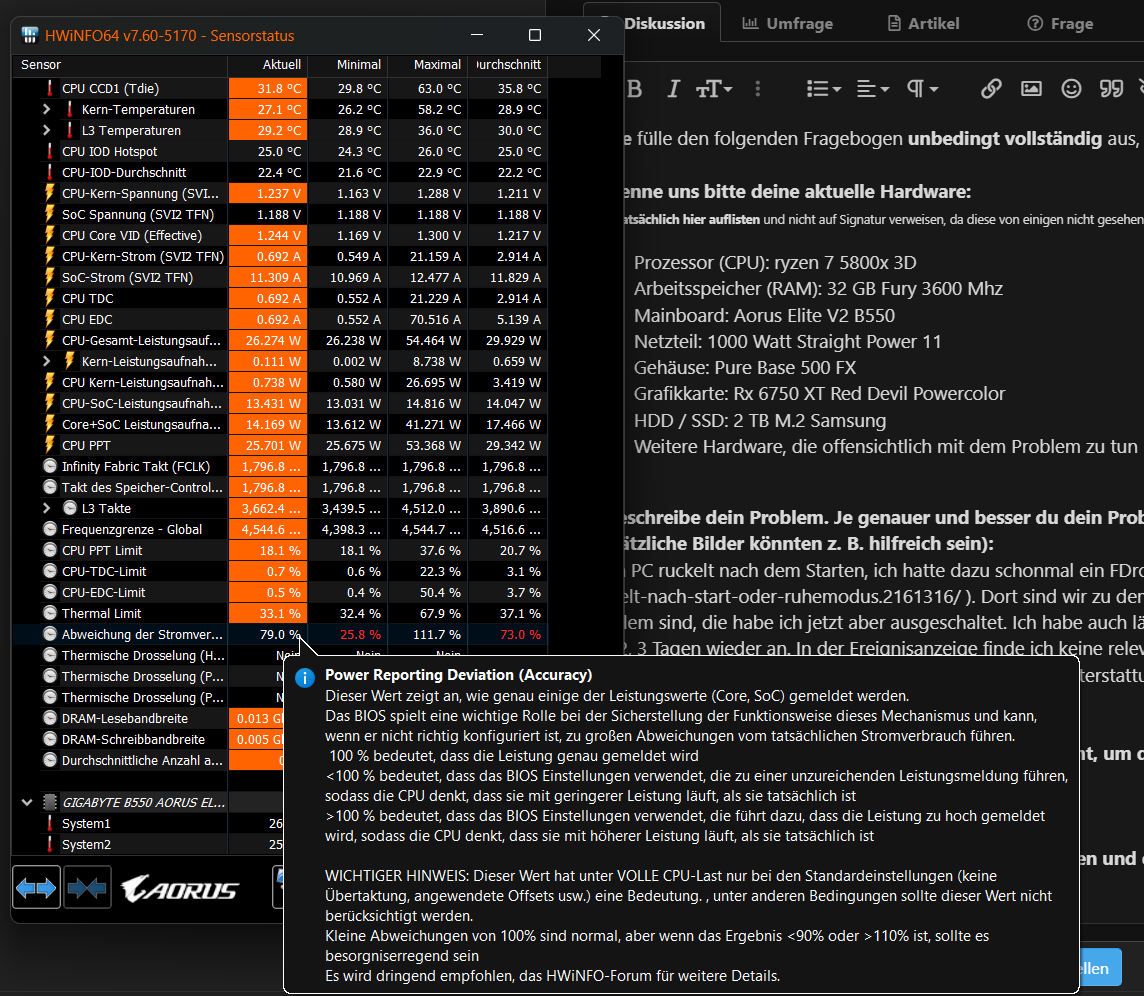Expand the L3 Temperaturen row
Screen dimensions: 1144x996
47,131
